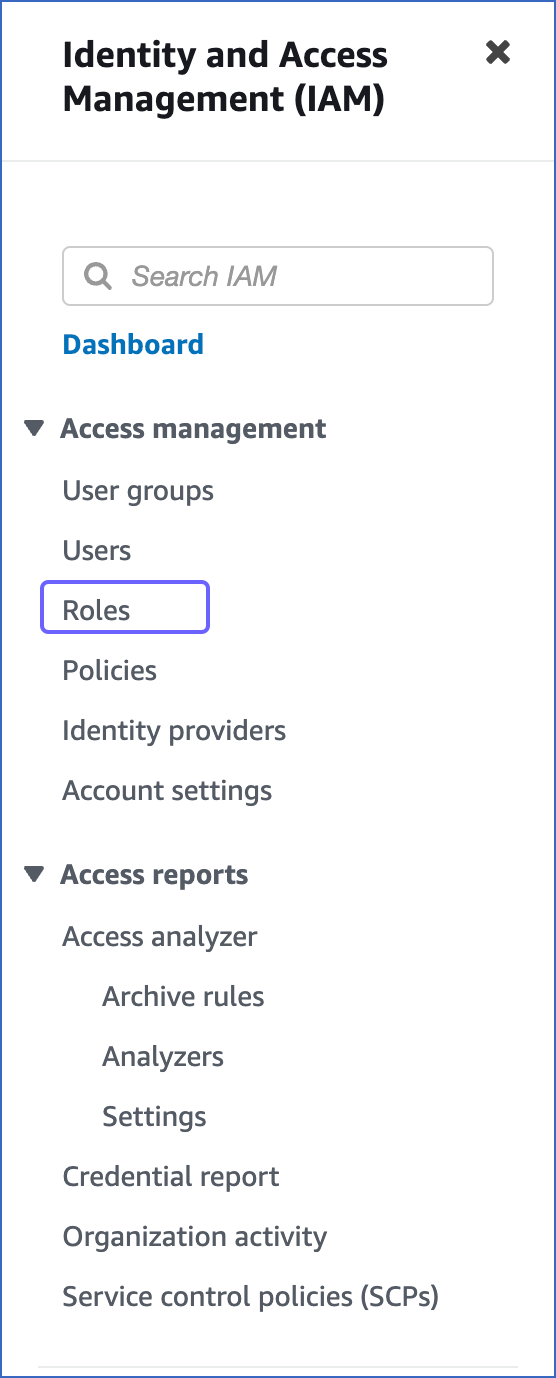Screen dimensions: 556x1378
Task: Open Access analyzer page
Action: [x=160, y=937]
